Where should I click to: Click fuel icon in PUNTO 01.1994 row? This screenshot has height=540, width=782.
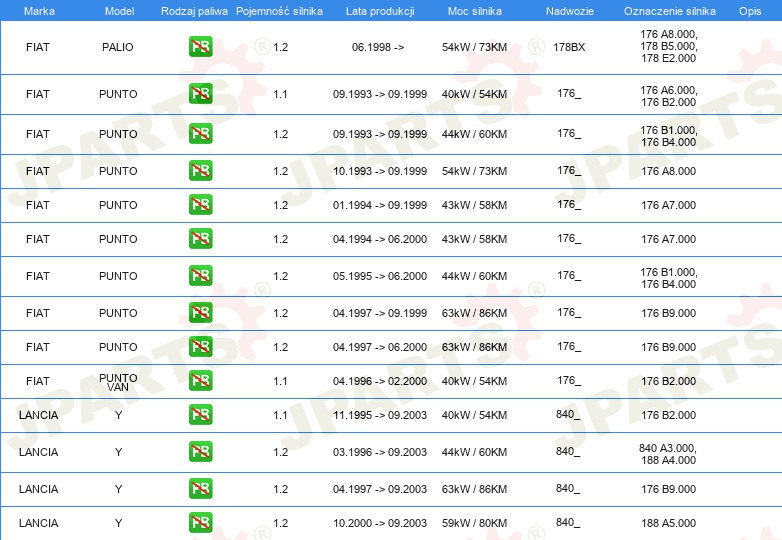(200, 204)
